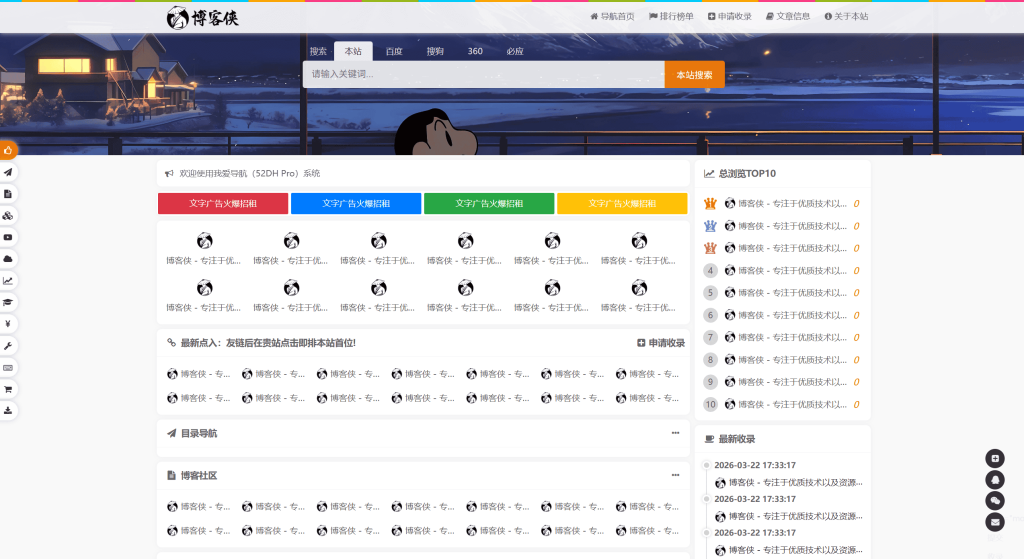
Task: Click the download sidebar icon
Action: pos(8,411)
